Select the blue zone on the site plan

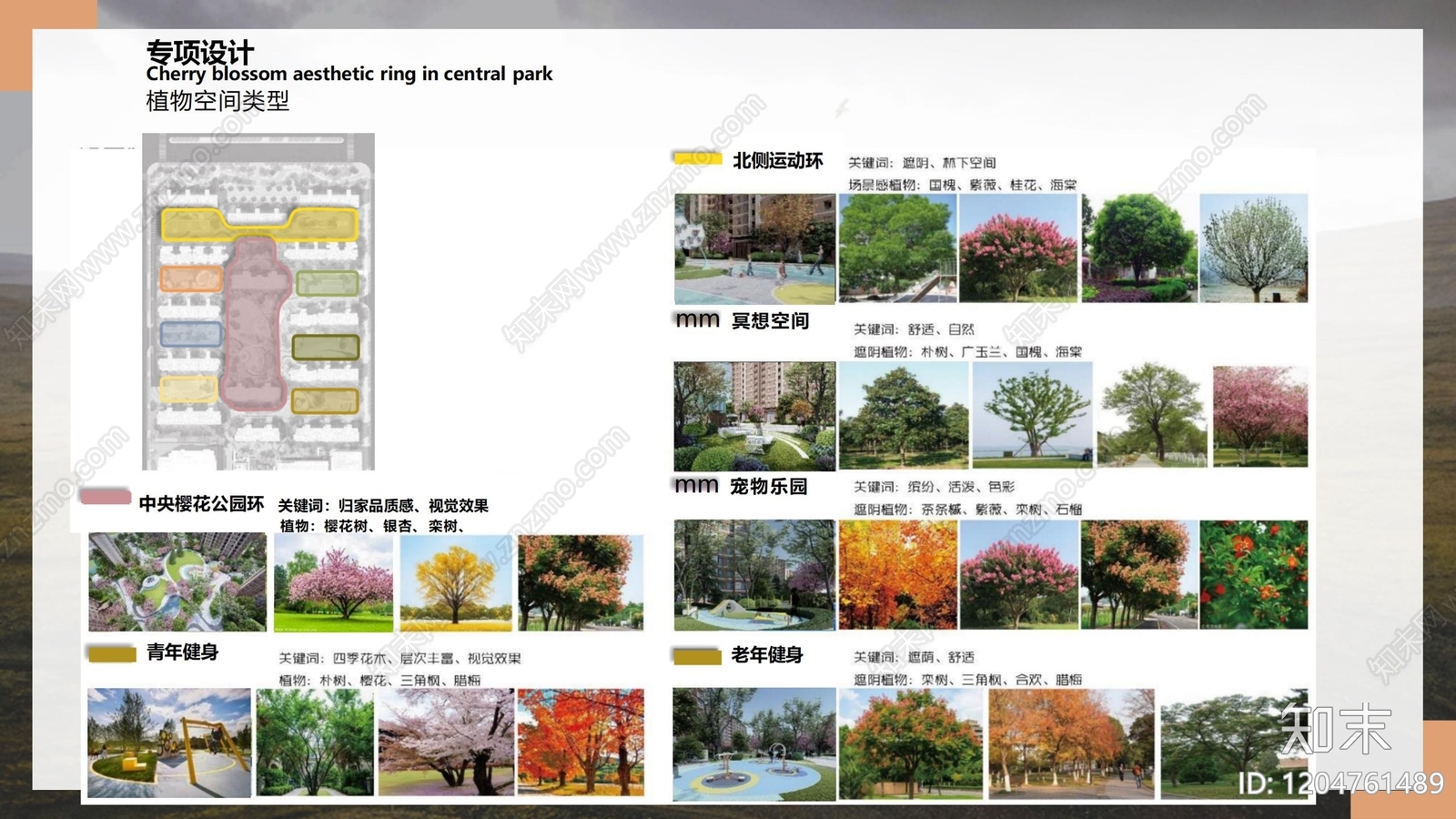point(191,334)
